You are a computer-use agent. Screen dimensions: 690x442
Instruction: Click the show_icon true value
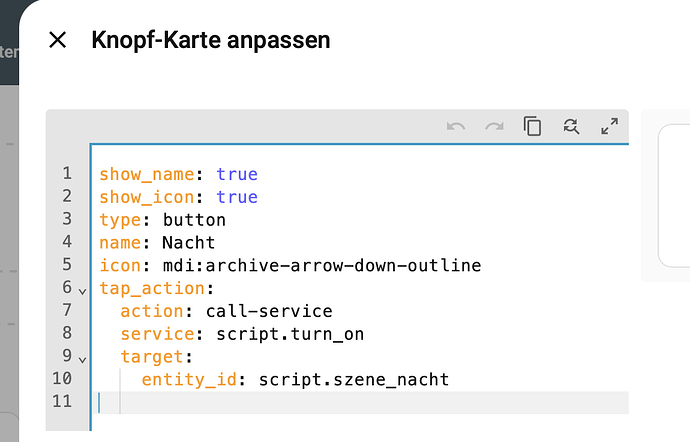[237, 197]
